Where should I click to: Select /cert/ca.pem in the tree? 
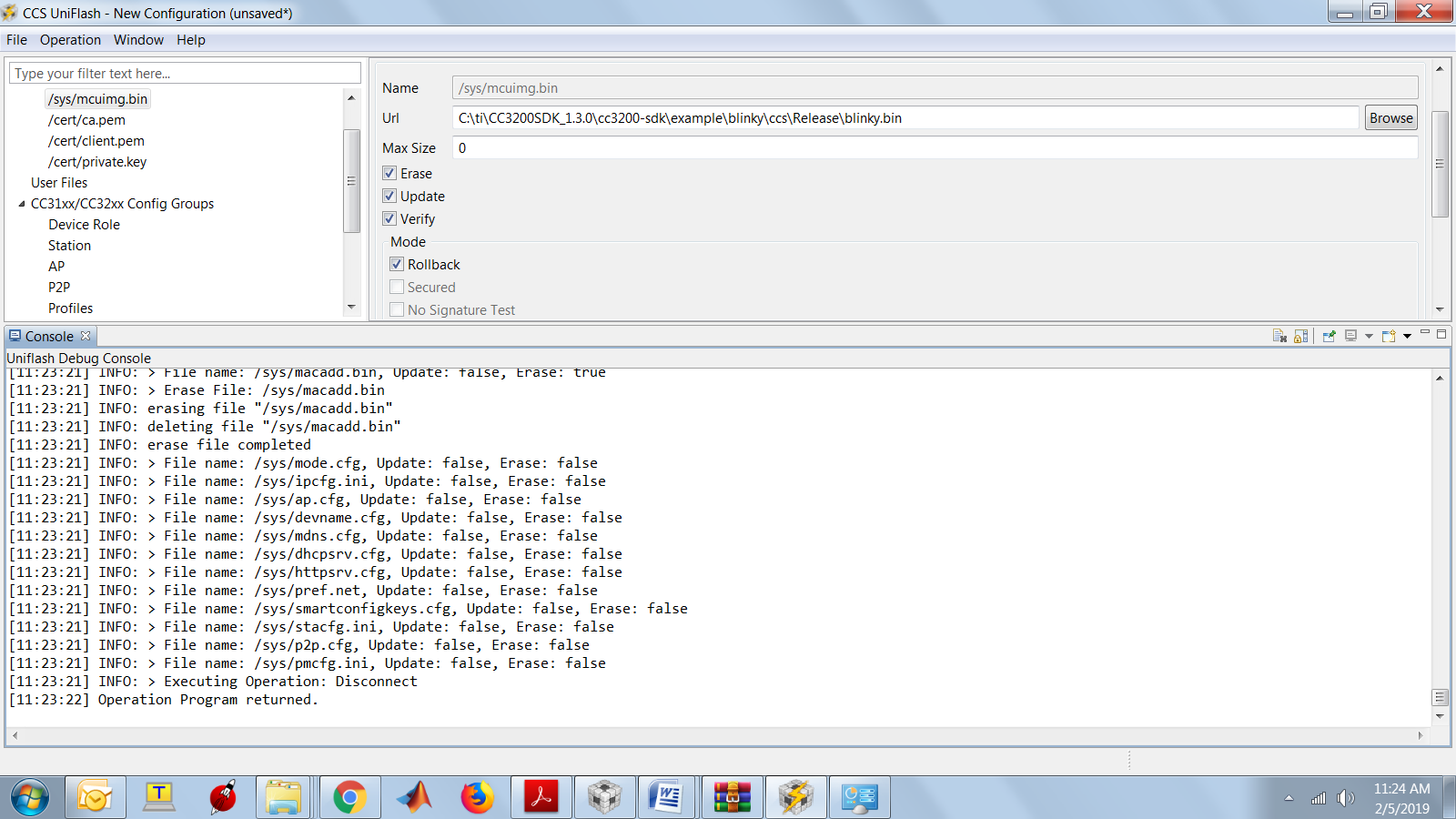click(x=86, y=120)
